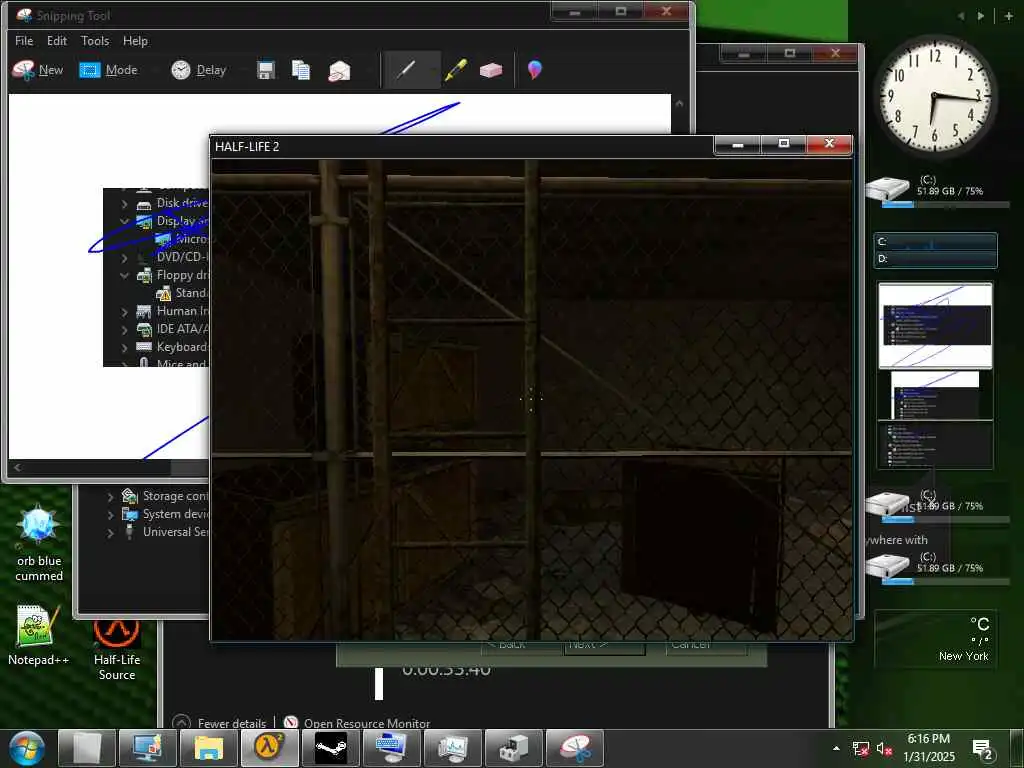1024x768 pixels.
Task: Expand Storage controllers in Device Manager window
Action: pyautogui.click(x=111, y=496)
